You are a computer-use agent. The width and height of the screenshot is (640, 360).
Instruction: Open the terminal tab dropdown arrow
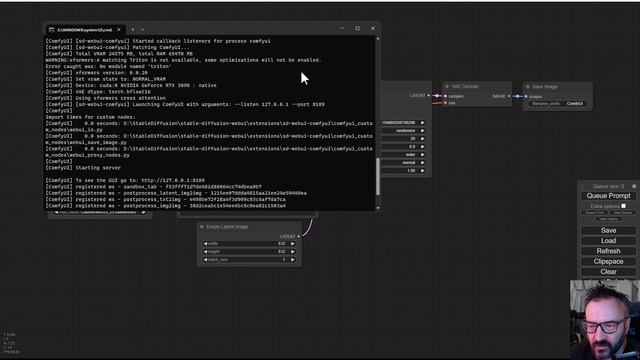coord(142,29)
